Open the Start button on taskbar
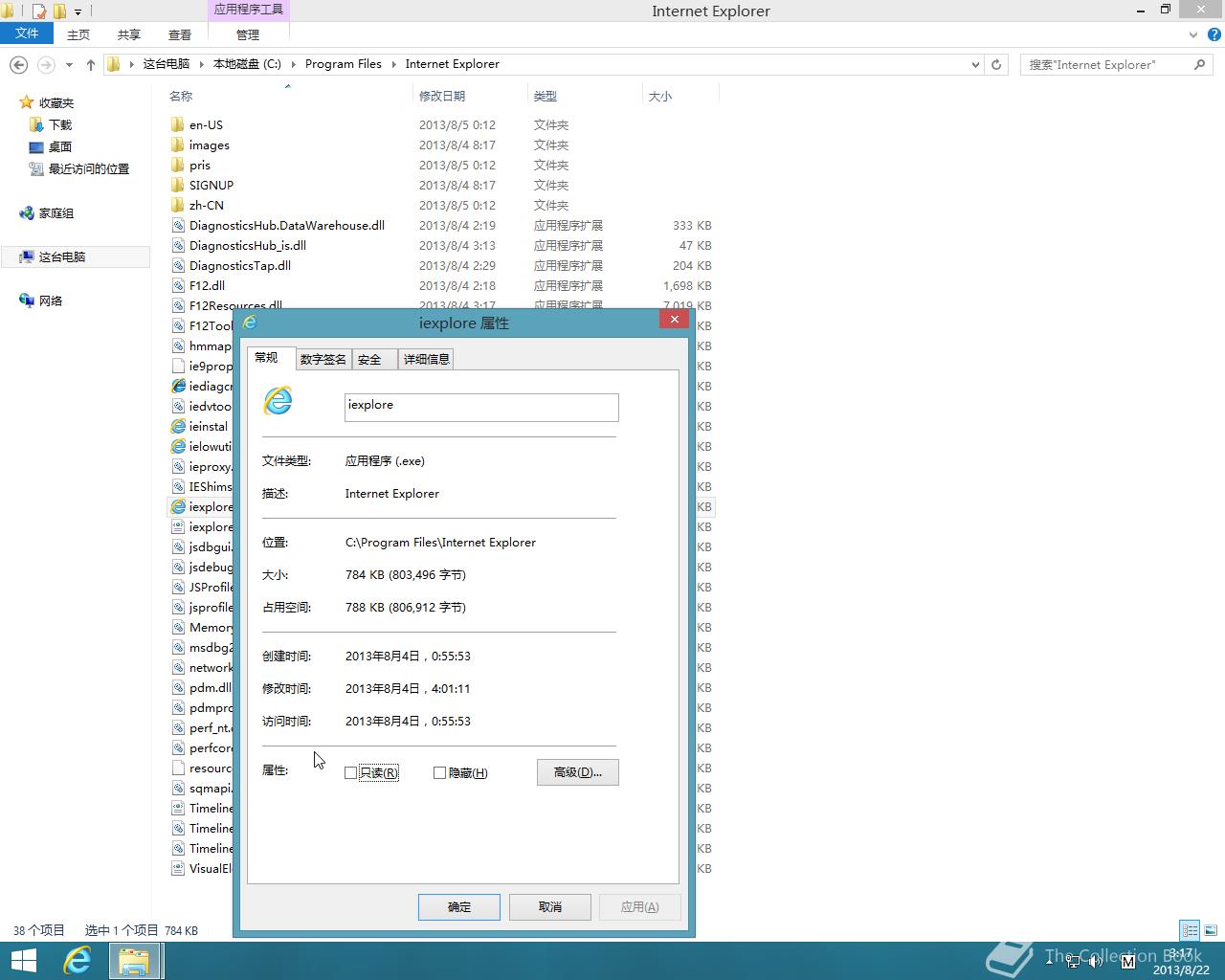 click(x=23, y=961)
